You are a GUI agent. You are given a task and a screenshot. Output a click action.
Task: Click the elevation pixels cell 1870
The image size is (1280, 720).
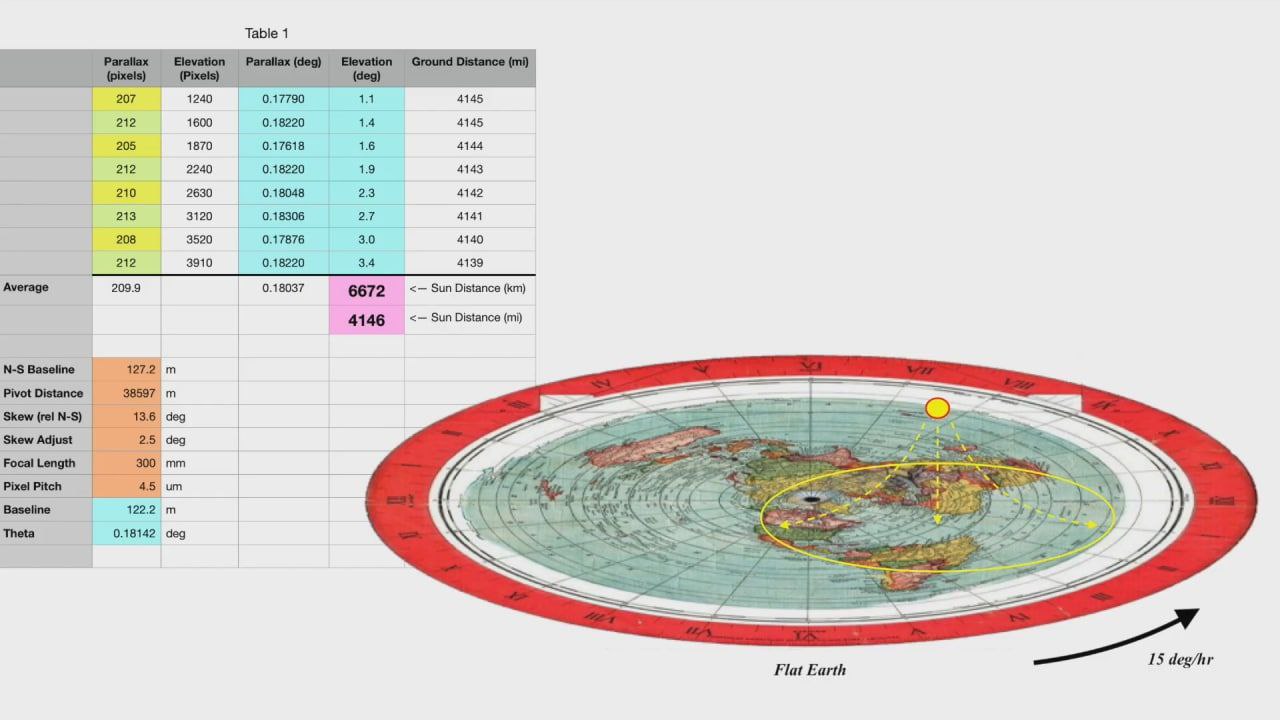click(x=199, y=146)
